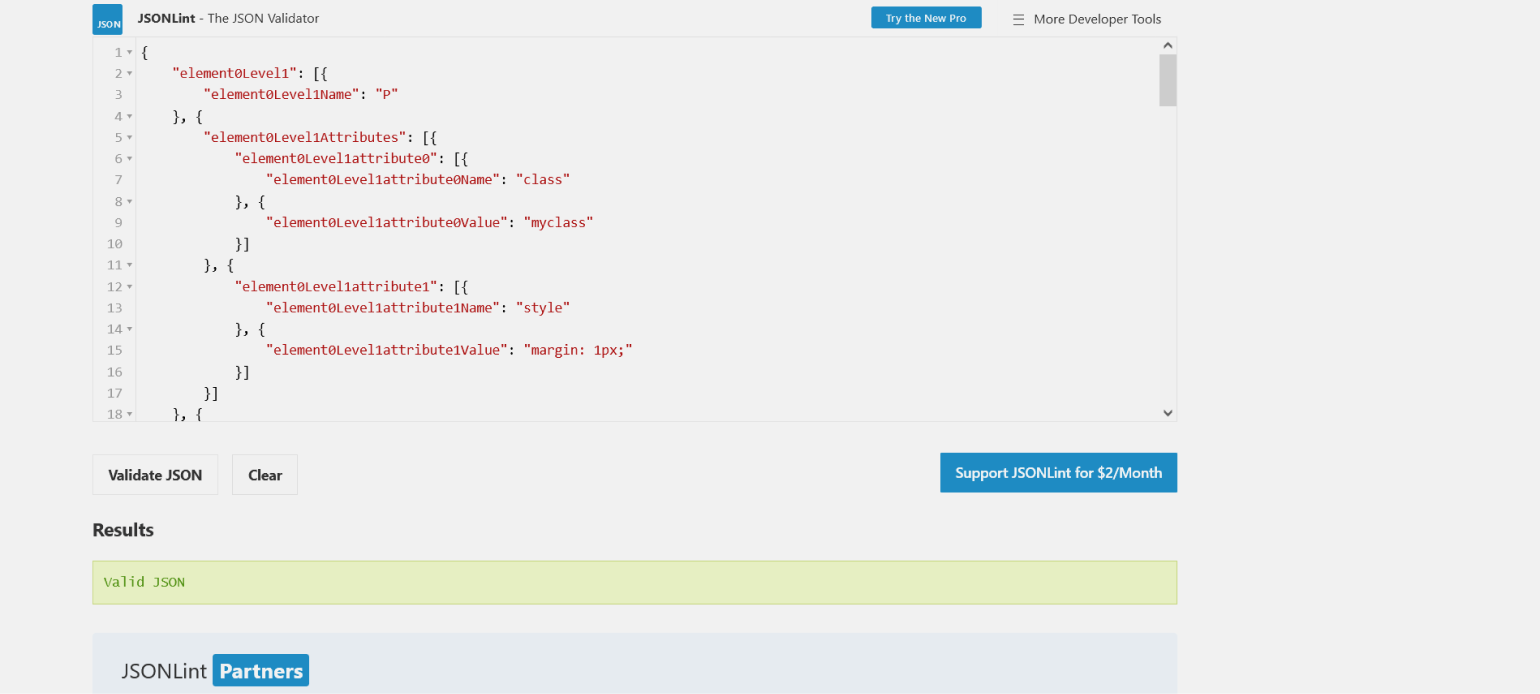Clear the JSON editor contents
This screenshot has width=1540, height=694.
tap(264, 475)
